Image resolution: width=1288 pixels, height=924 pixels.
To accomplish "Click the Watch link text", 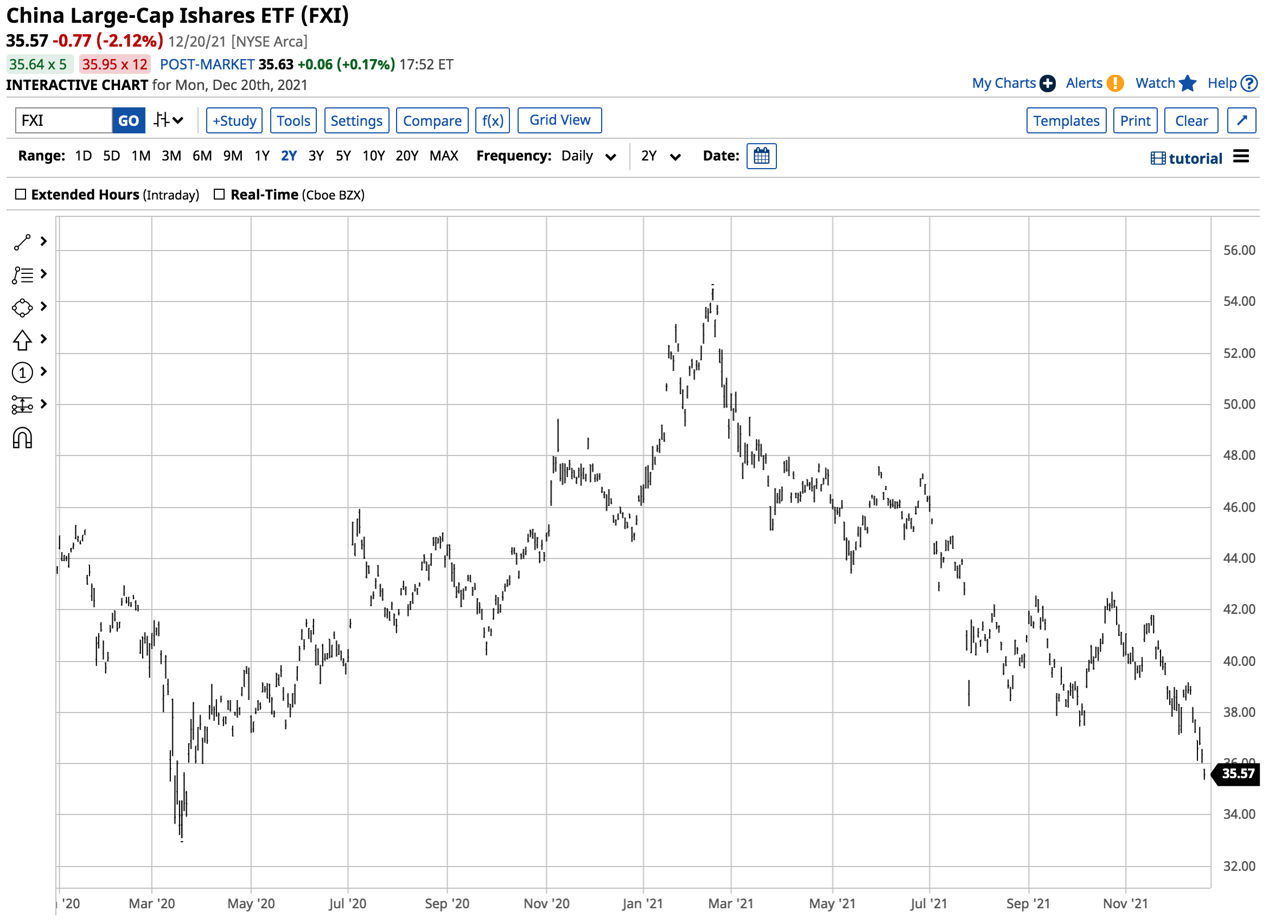I will tap(1155, 84).
